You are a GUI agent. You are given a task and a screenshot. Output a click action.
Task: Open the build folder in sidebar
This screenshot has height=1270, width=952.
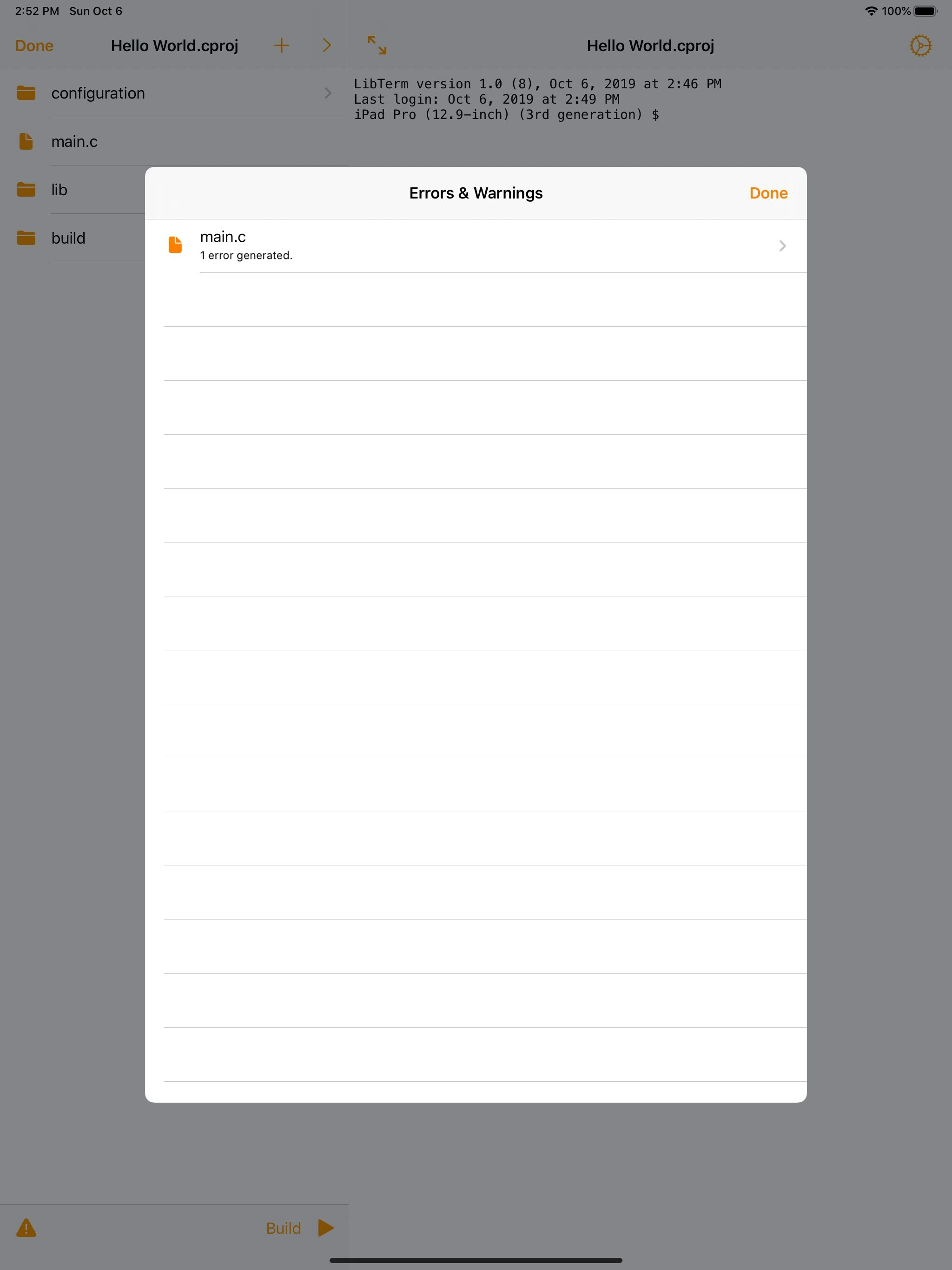[x=25, y=238]
